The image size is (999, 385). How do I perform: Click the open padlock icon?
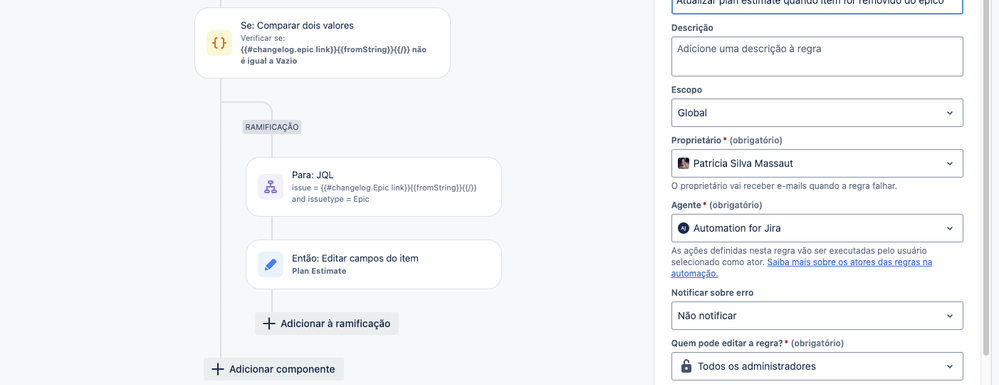coord(686,366)
